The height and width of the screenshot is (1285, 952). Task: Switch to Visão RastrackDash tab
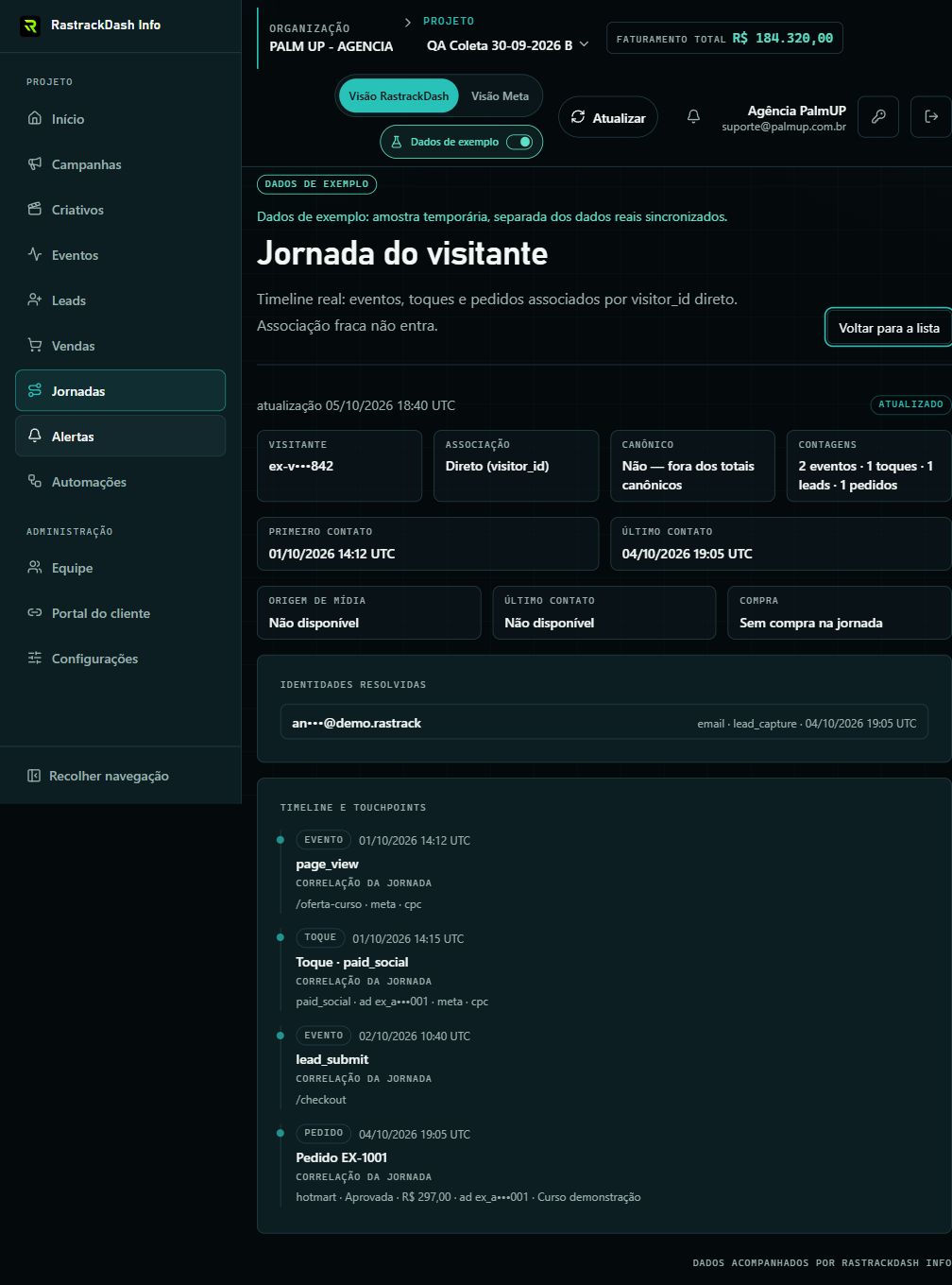click(399, 96)
